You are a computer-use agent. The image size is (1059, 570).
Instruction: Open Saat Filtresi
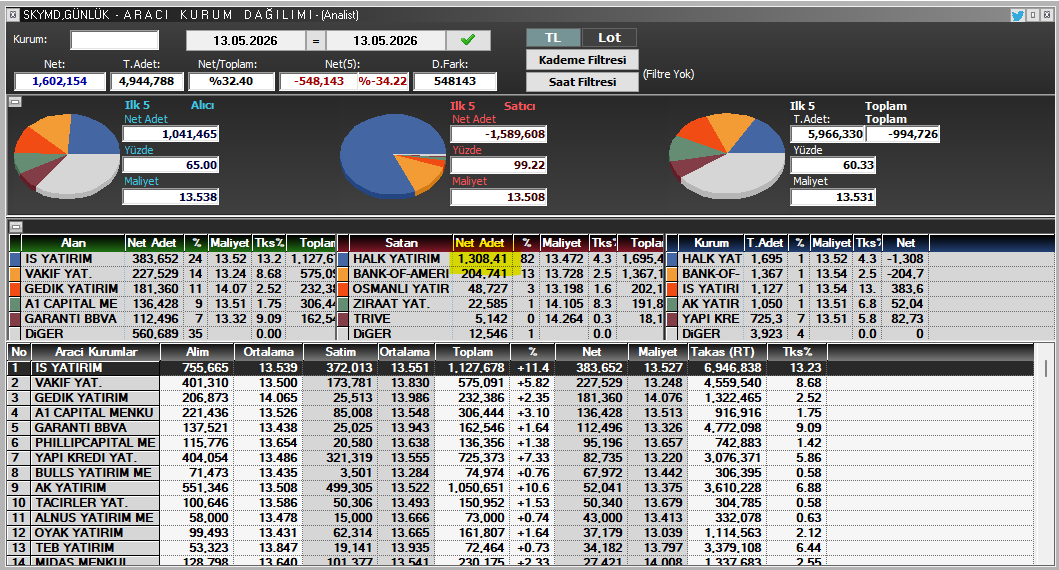point(582,82)
